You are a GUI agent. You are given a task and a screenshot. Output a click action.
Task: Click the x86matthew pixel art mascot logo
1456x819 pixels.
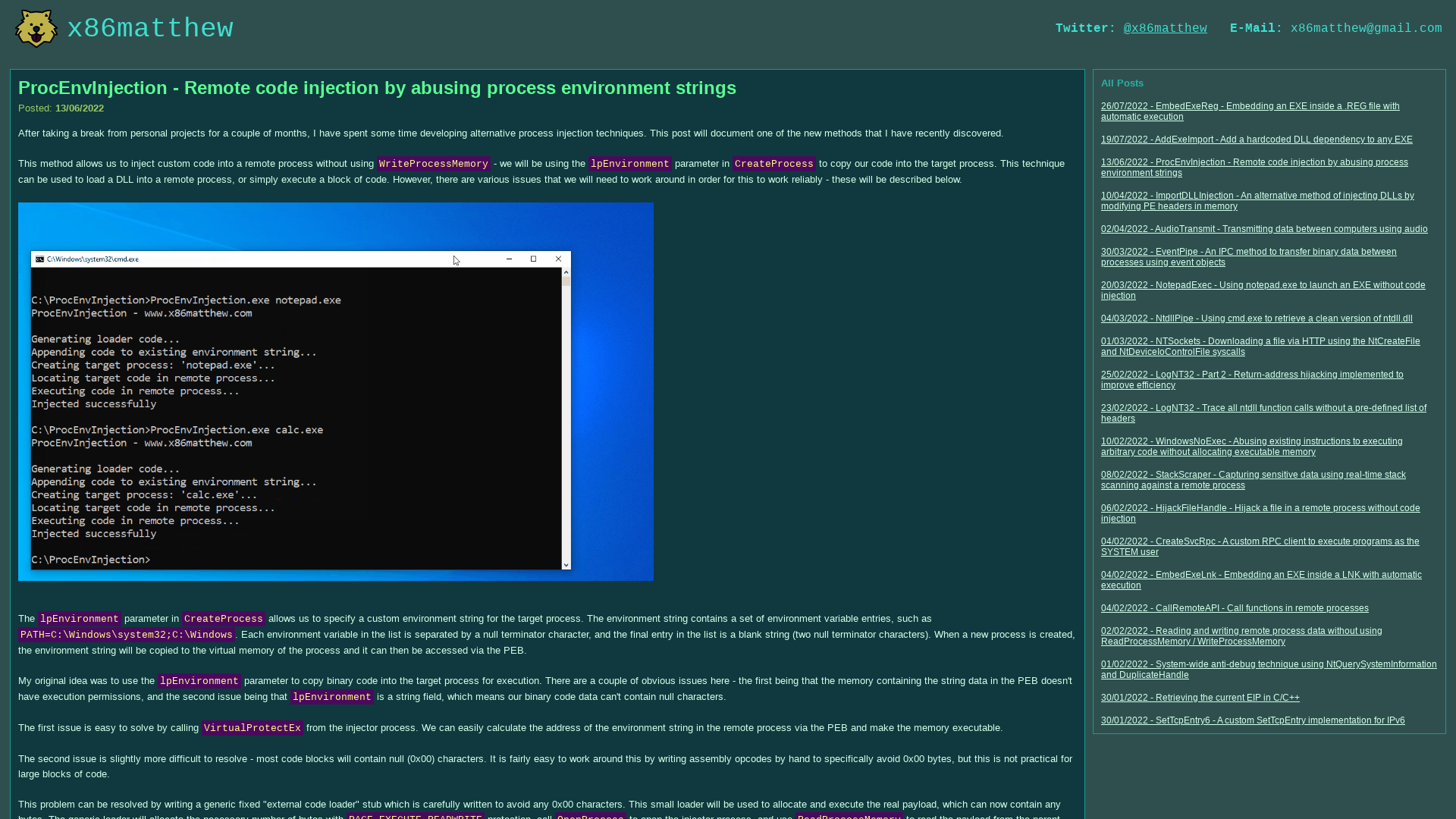click(35, 28)
